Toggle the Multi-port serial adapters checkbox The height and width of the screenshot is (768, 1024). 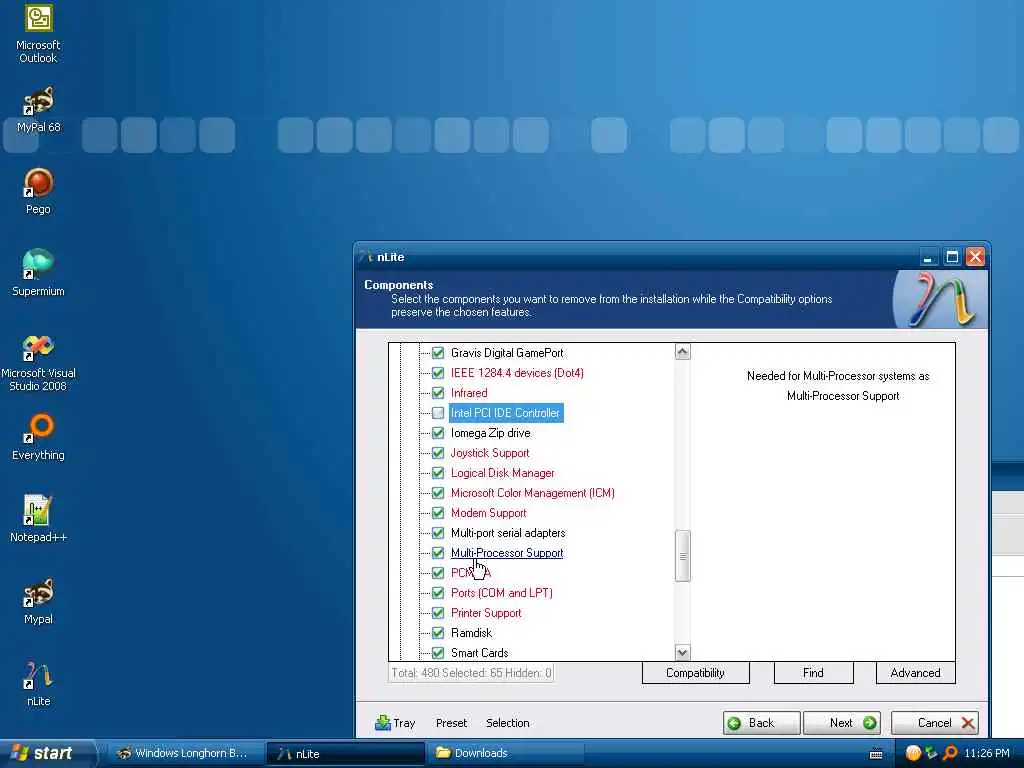pyautogui.click(x=438, y=533)
